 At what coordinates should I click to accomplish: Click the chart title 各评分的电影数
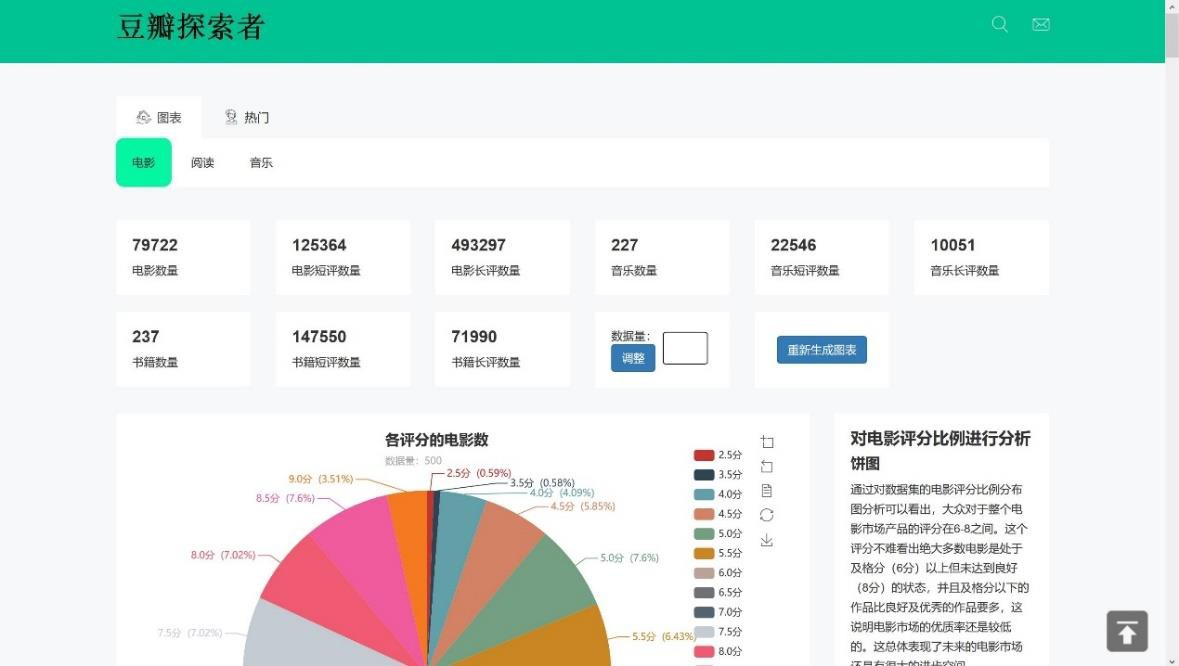click(x=437, y=440)
